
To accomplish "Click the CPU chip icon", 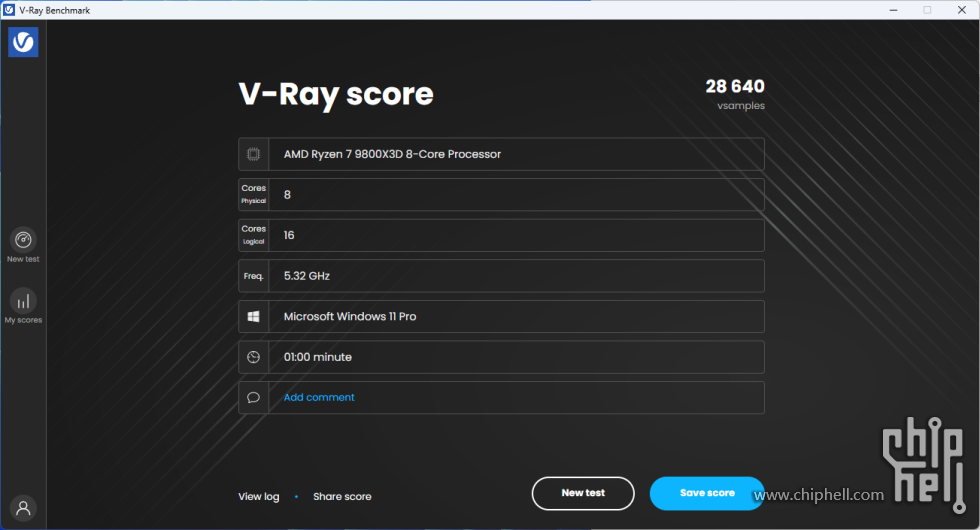I will click(254, 154).
